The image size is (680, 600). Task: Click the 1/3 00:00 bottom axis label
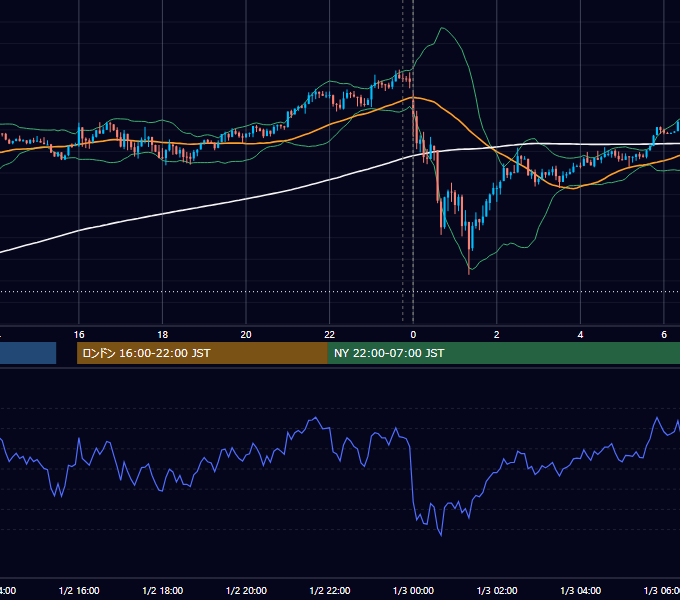pos(413,591)
